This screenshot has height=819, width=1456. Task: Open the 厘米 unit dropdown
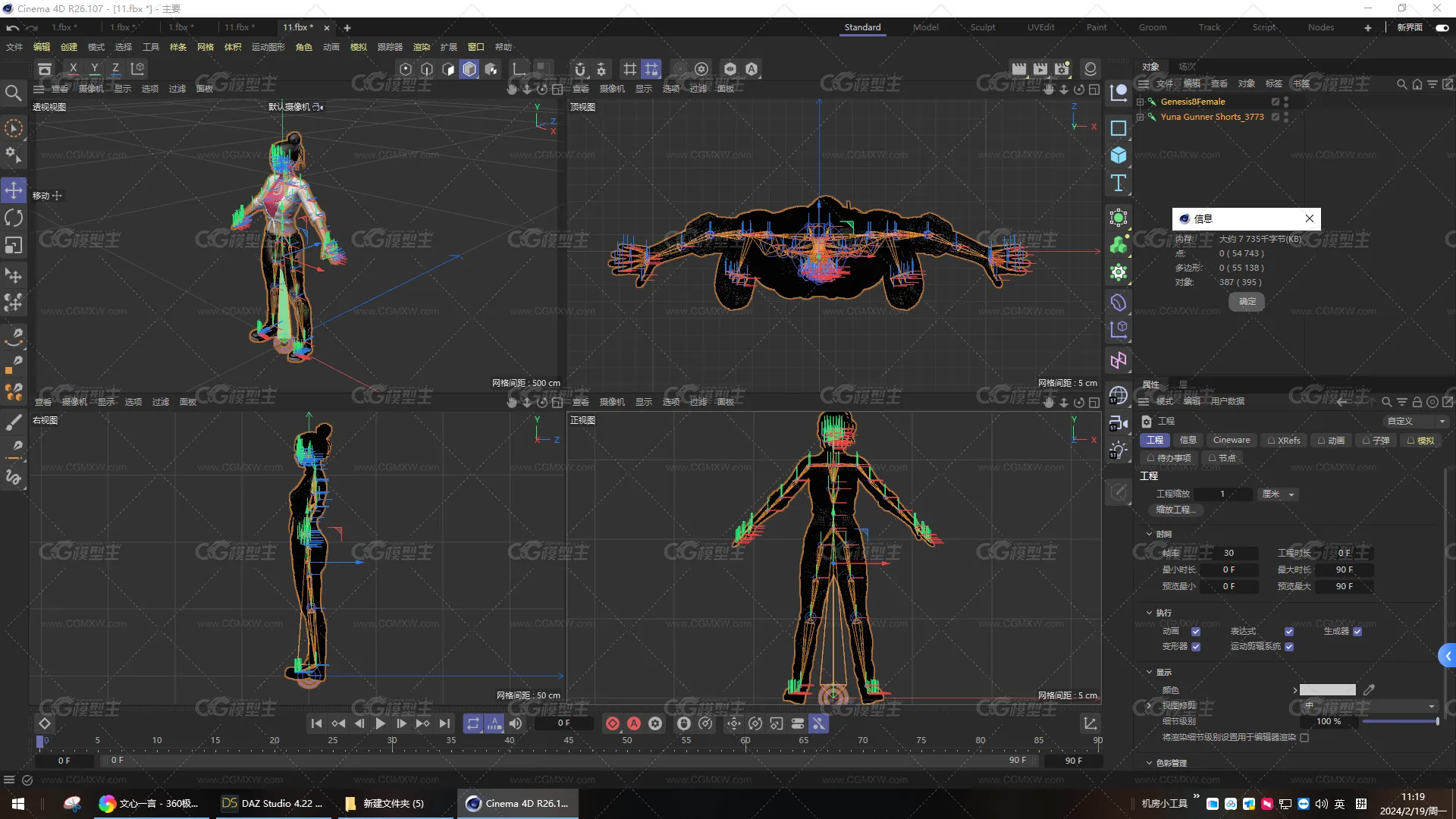[x=1279, y=494]
